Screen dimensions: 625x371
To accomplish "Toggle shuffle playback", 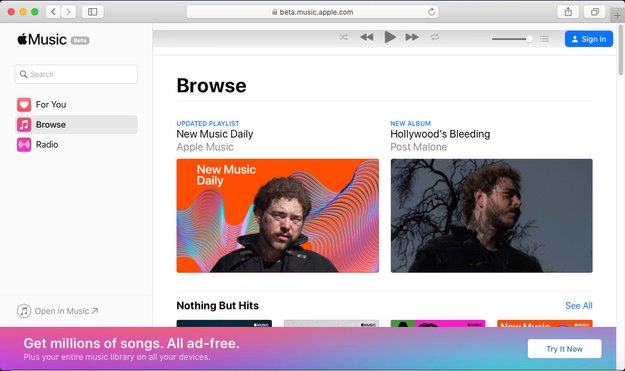I will click(x=343, y=37).
